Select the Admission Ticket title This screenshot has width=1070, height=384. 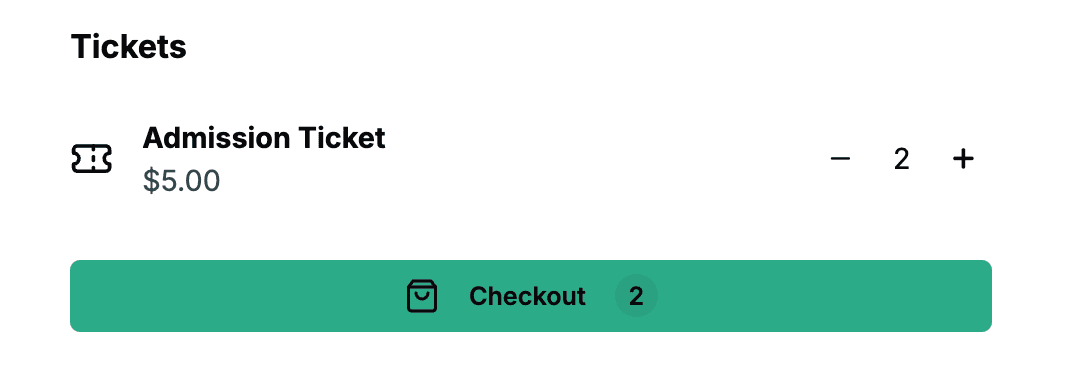(264, 138)
